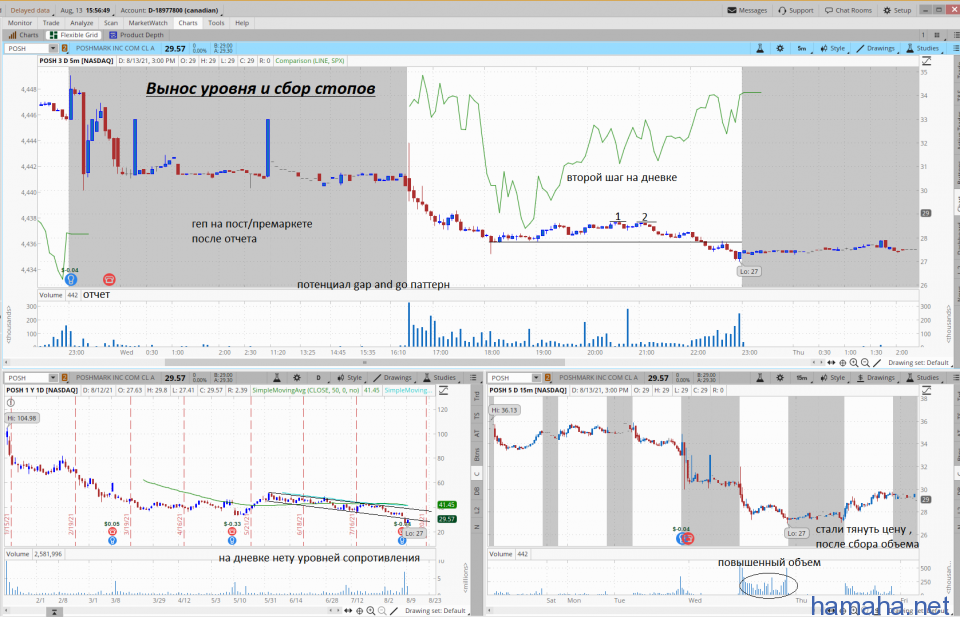Image resolution: width=960 pixels, height=617 pixels.
Task: Open the Setup menu button
Action: tap(898, 10)
